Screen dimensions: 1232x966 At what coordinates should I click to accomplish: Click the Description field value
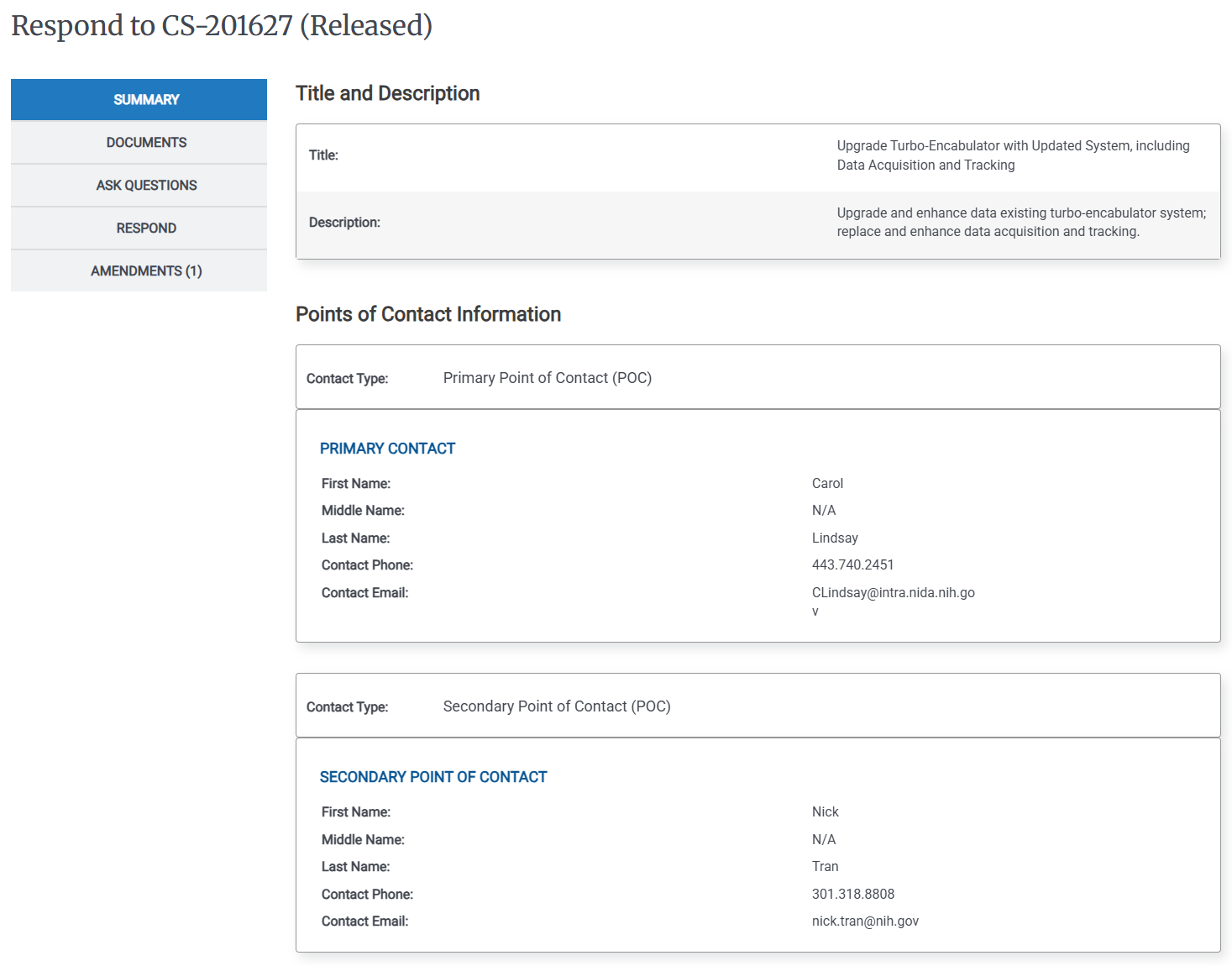pyautogui.click(x=1020, y=222)
